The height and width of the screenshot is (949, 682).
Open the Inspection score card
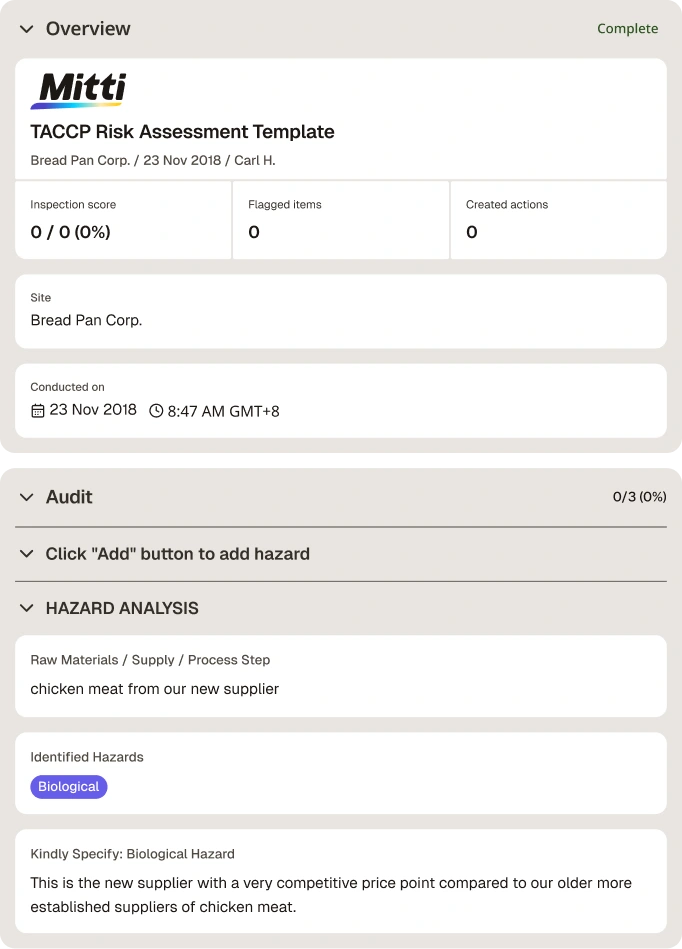tap(123, 220)
